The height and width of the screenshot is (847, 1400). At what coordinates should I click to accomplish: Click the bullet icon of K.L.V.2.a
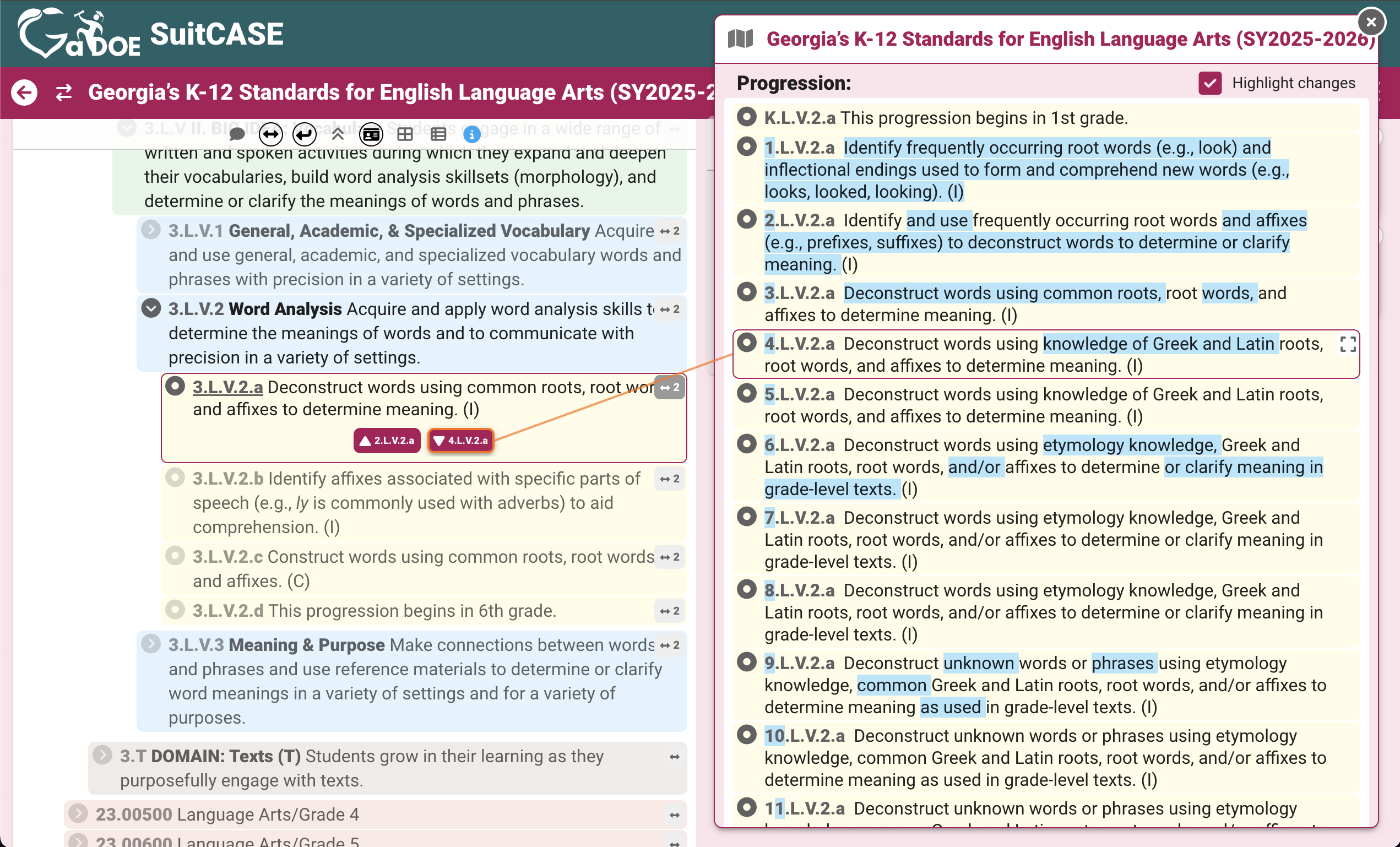click(747, 116)
